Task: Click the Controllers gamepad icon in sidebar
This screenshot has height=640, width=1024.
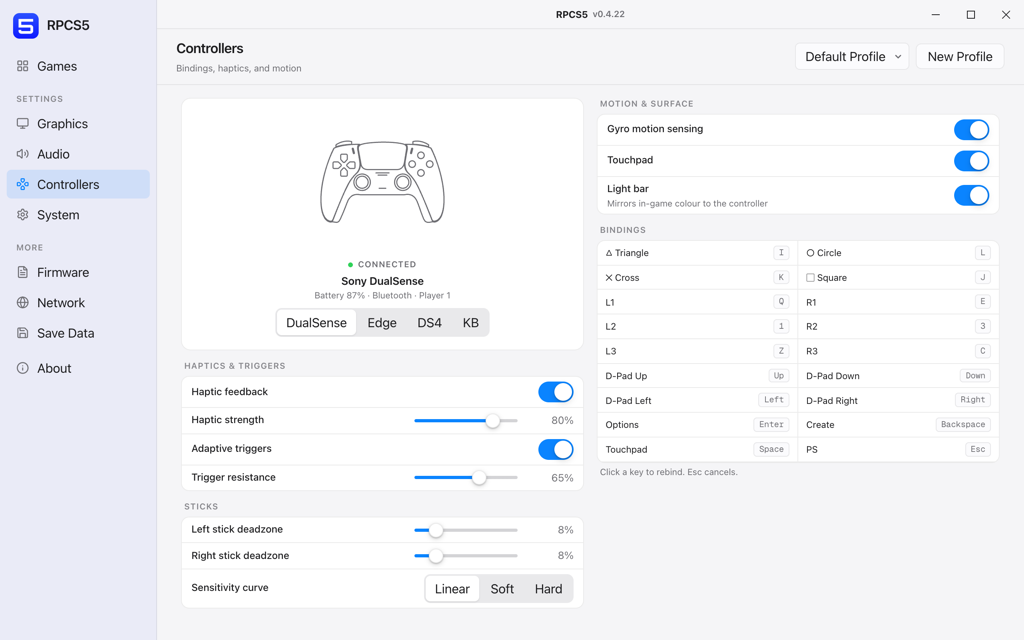Action: pos(23,184)
